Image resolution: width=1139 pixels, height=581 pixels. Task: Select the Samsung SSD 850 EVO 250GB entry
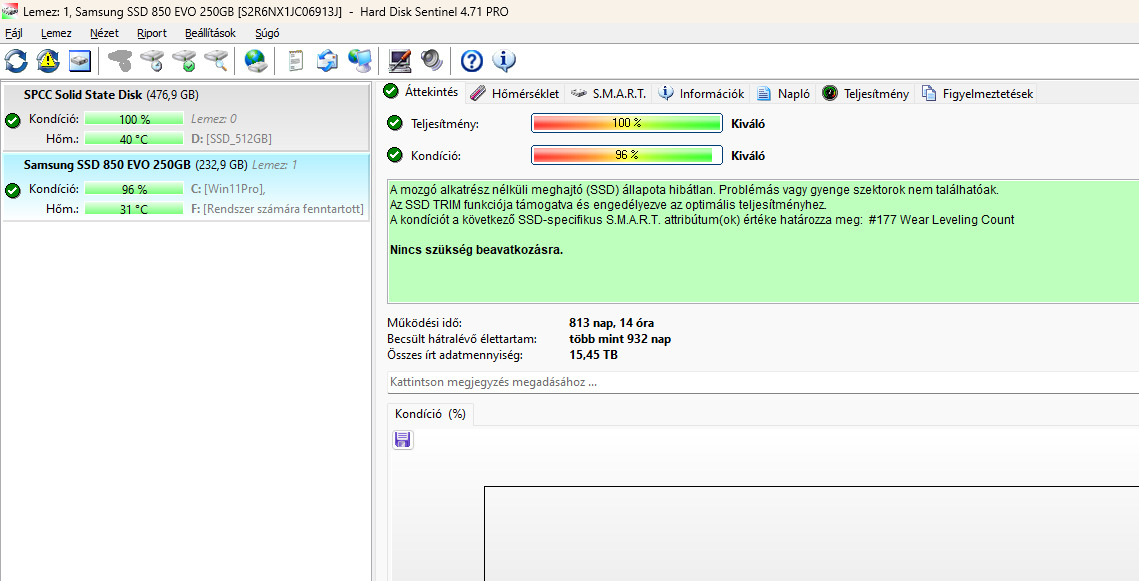pyautogui.click(x=186, y=187)
